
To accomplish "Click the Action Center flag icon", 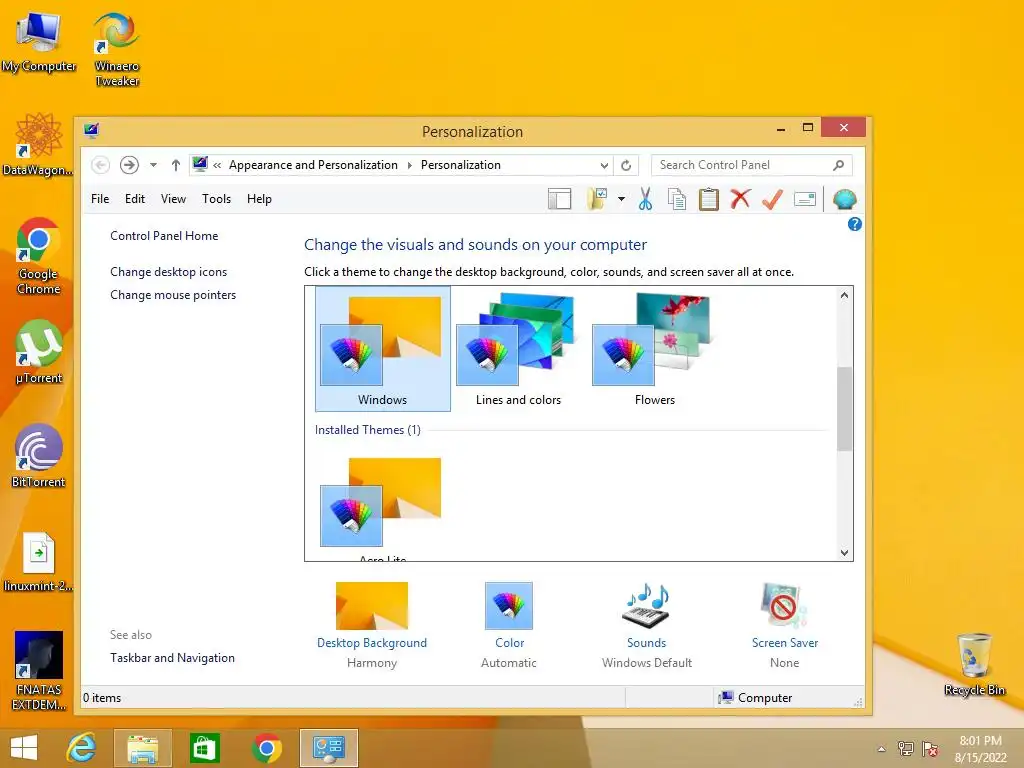I will 930,748.
